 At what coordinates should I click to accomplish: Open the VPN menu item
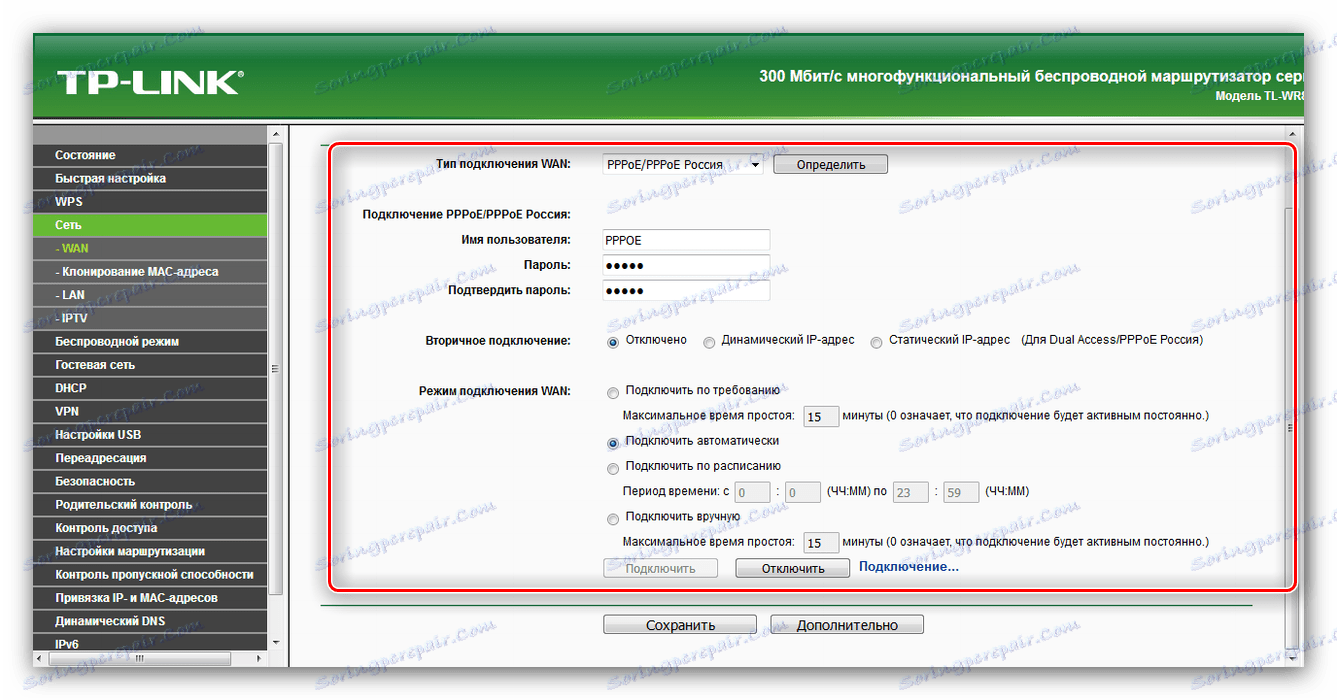coord(150,411)
